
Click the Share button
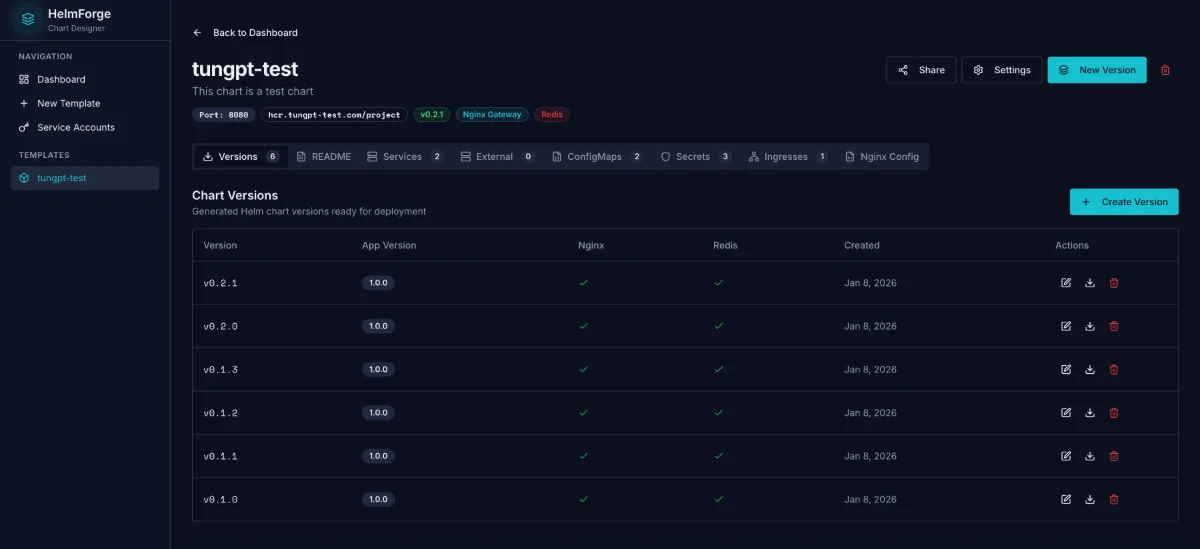coord(921,70)
